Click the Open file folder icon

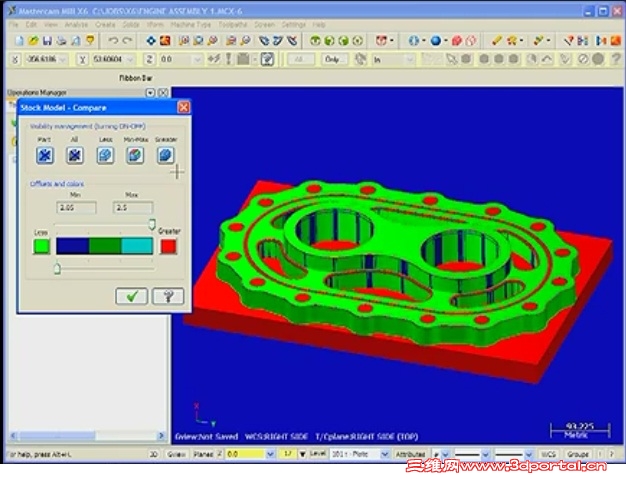click(x=33, y=40)
